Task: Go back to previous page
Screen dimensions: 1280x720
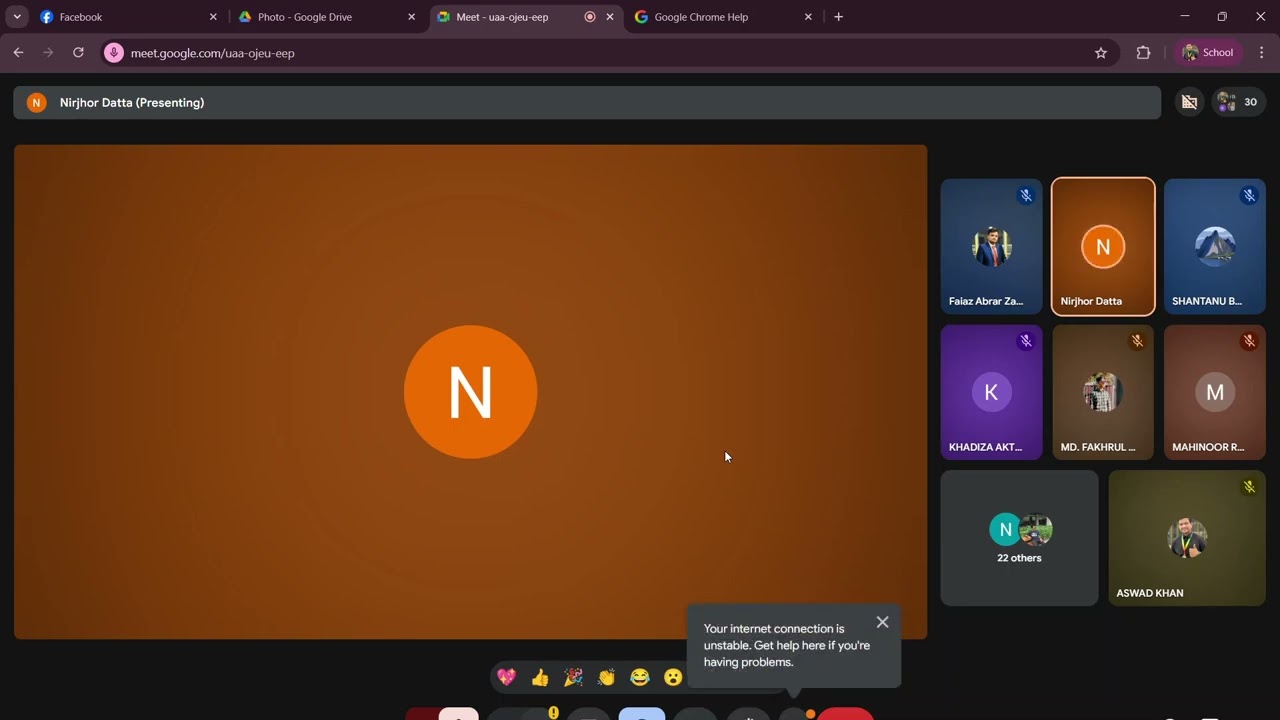Action: click(18, 53)
